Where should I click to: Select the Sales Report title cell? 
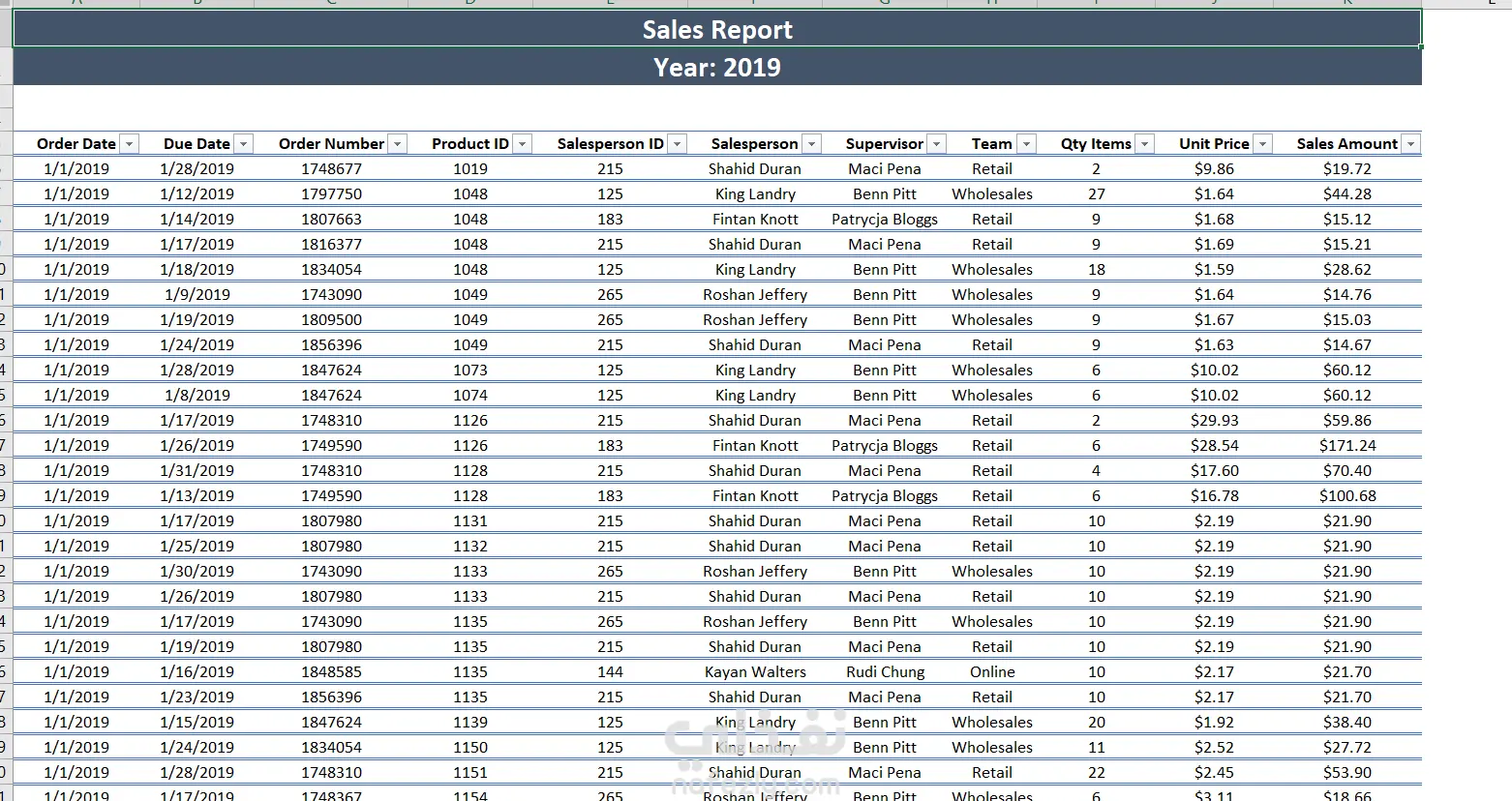tap(717, 29)
